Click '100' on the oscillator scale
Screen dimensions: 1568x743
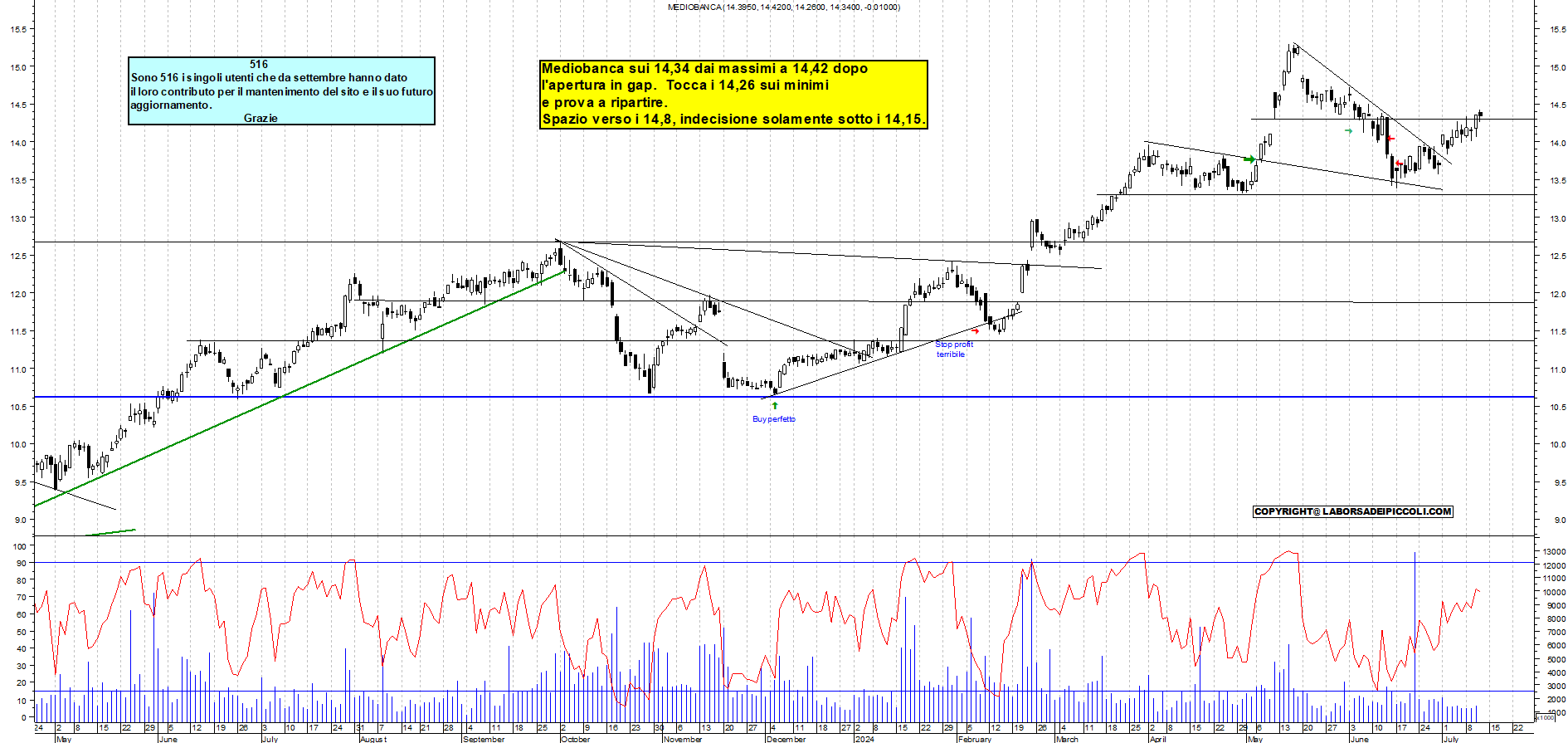pos(18,546)
